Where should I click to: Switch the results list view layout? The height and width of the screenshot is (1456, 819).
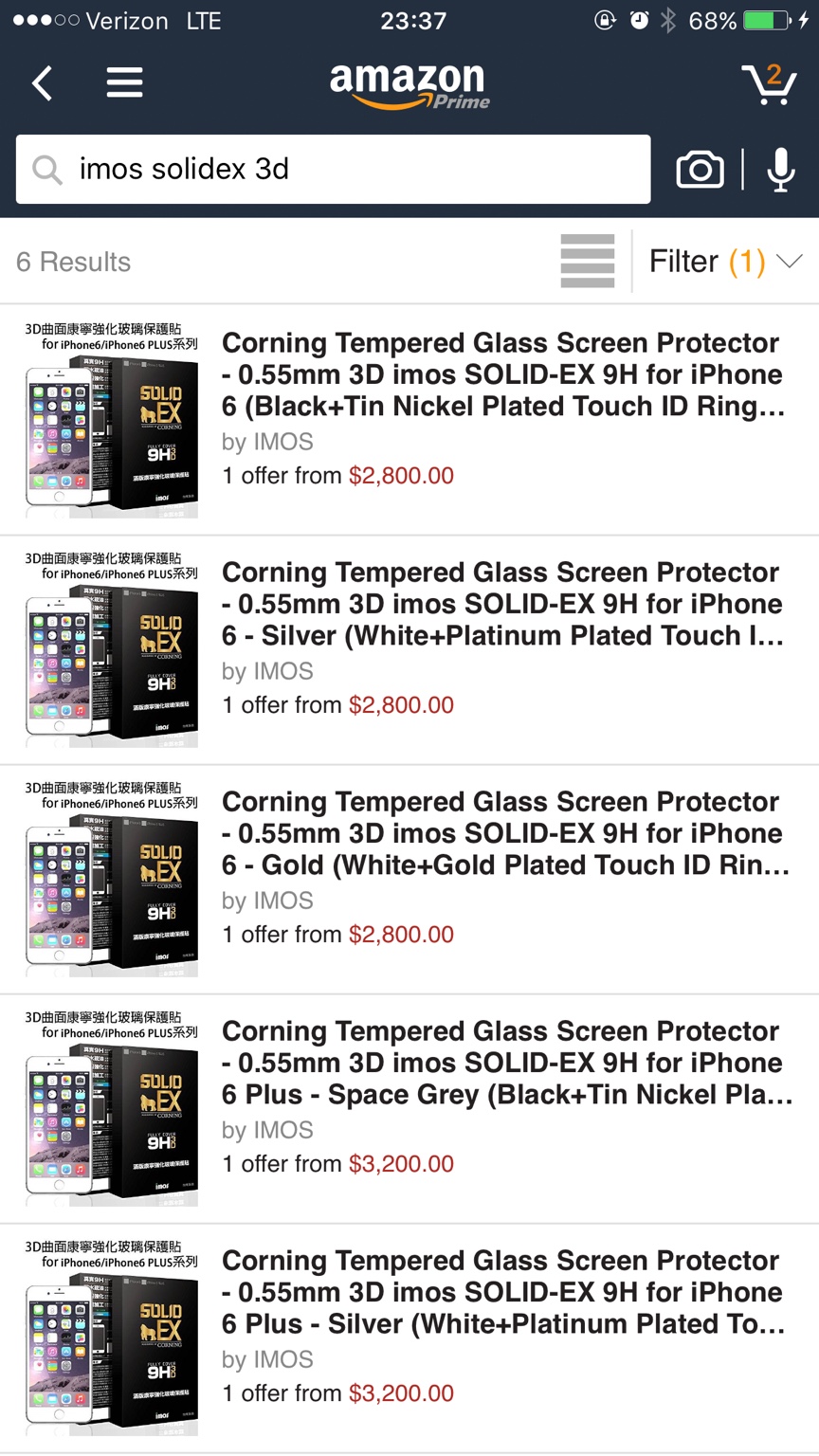588,261
